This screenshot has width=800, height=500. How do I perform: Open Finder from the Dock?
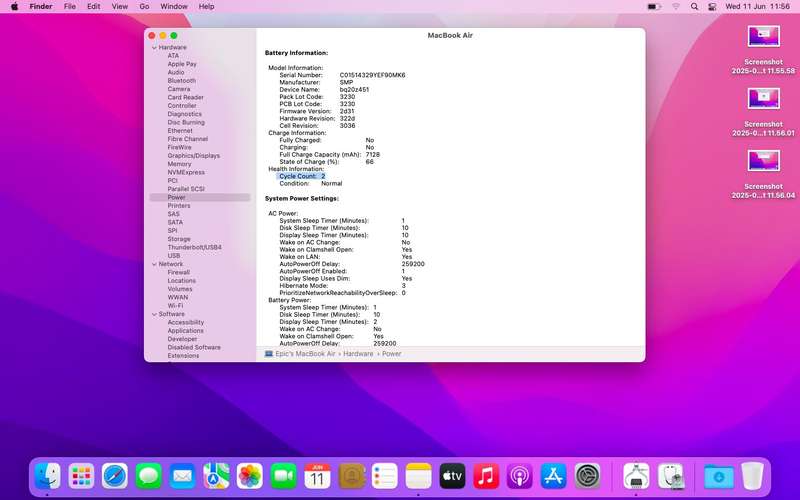(47, 477)
